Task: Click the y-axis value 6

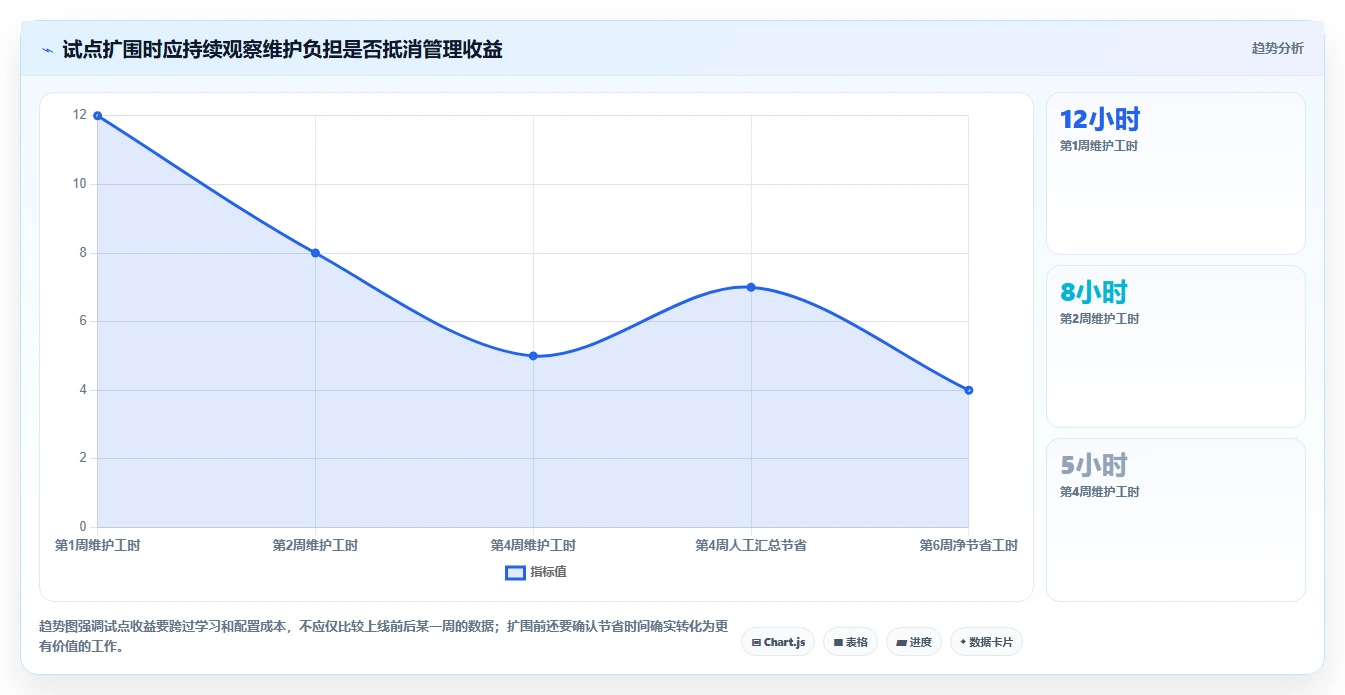Action: [84, 321]
